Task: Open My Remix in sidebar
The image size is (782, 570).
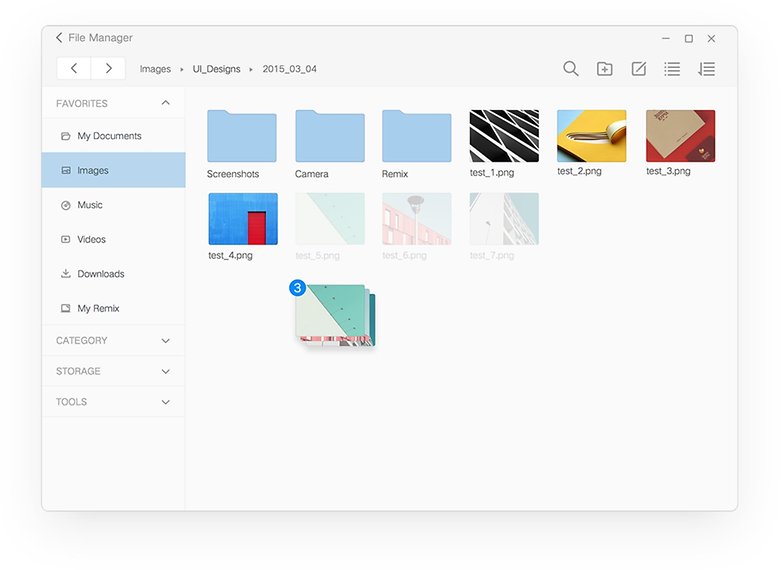Action: (114, 308)
